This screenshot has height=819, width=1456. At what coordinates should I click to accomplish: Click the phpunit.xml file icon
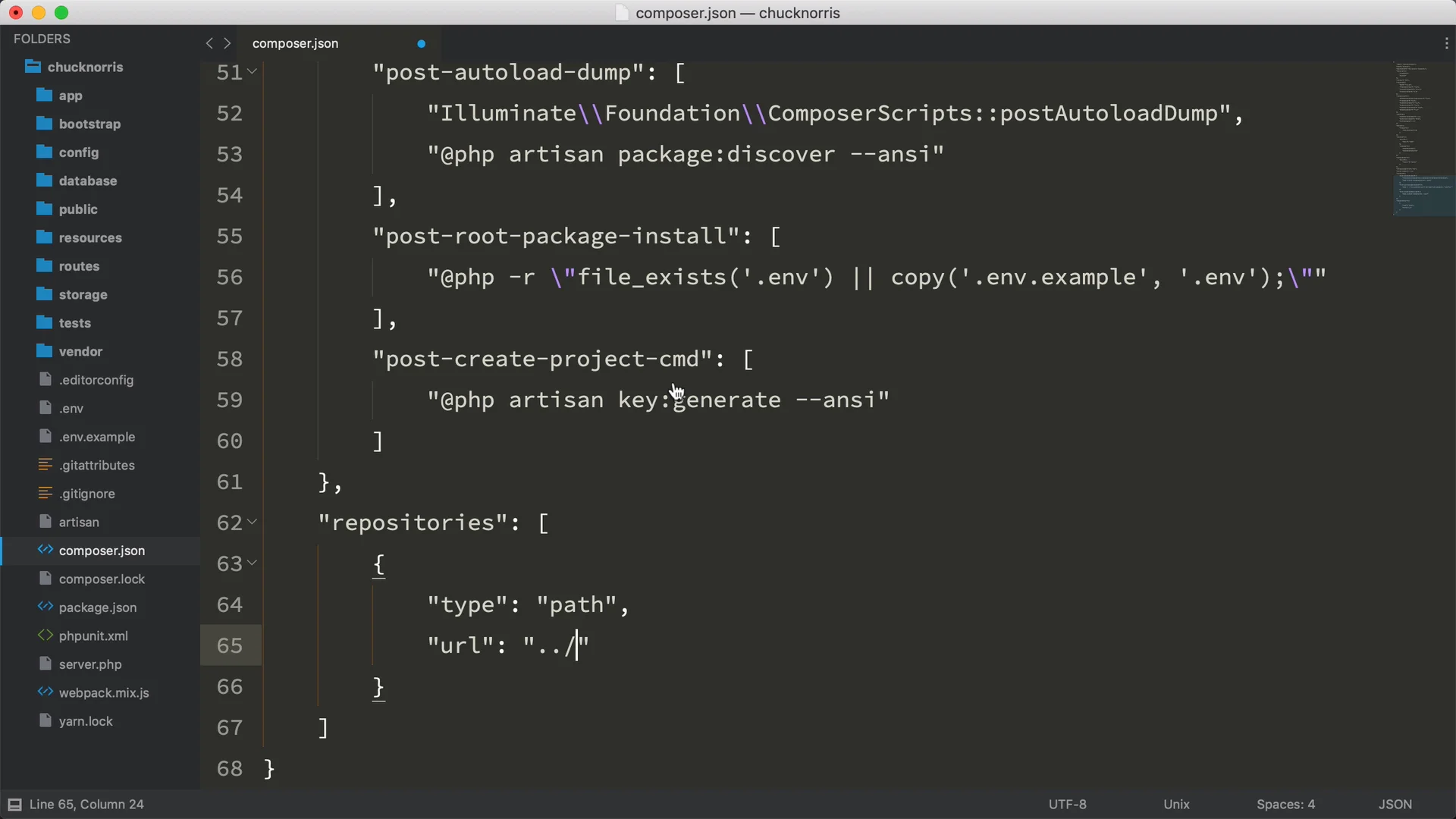point(45,635)
